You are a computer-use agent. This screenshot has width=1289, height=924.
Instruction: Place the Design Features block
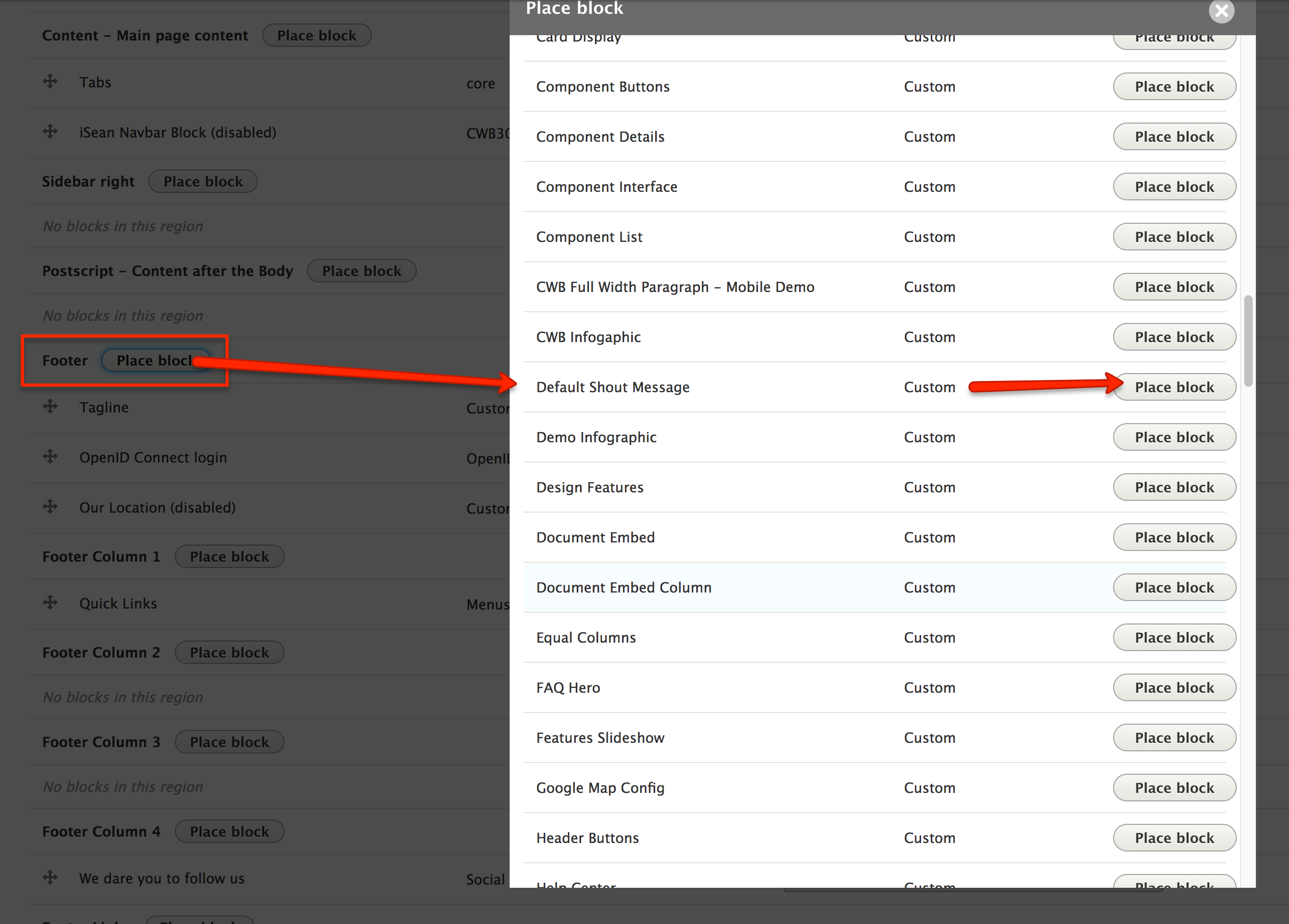[1174, 487]
